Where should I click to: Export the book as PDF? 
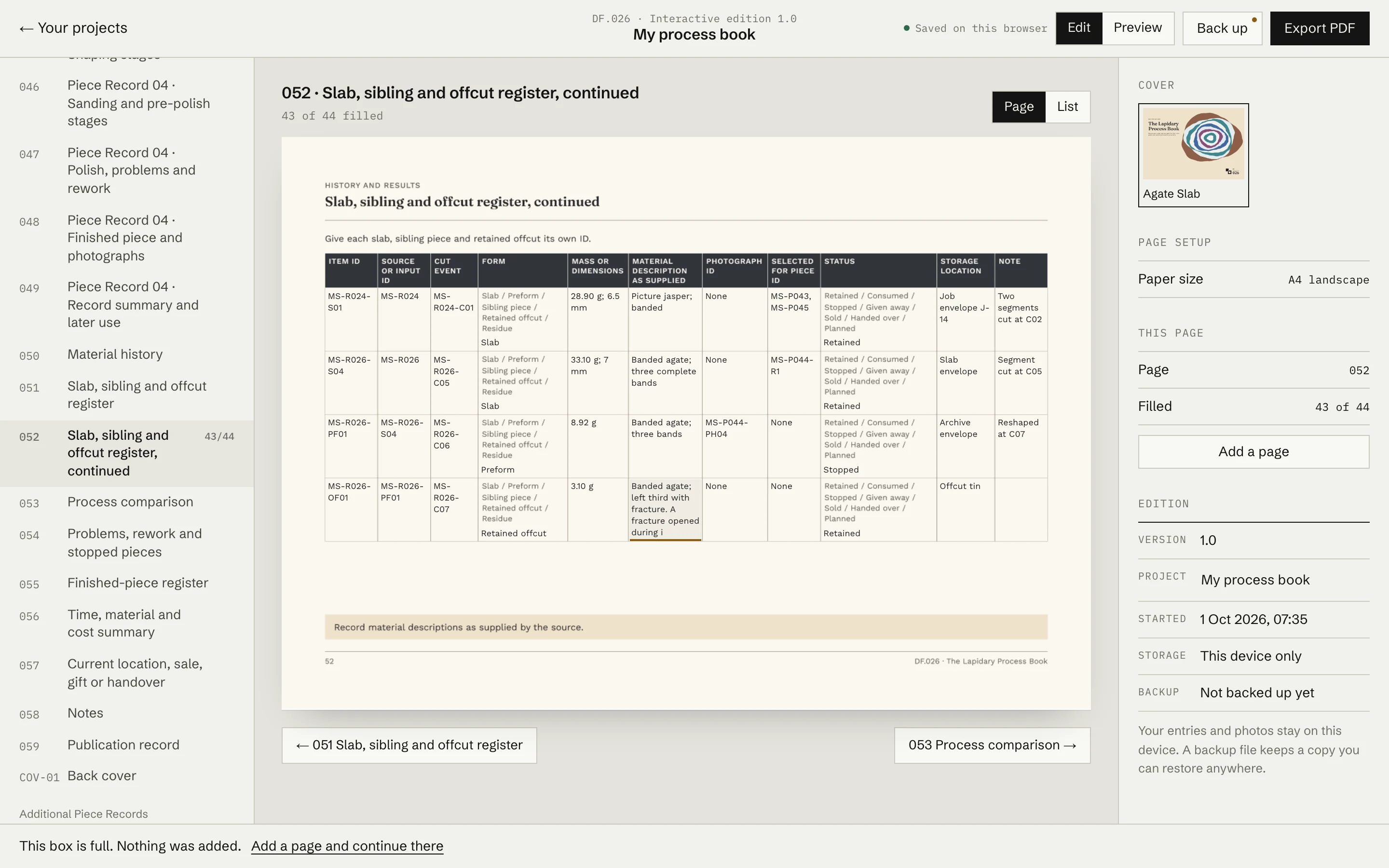(x=1319, y=28)
